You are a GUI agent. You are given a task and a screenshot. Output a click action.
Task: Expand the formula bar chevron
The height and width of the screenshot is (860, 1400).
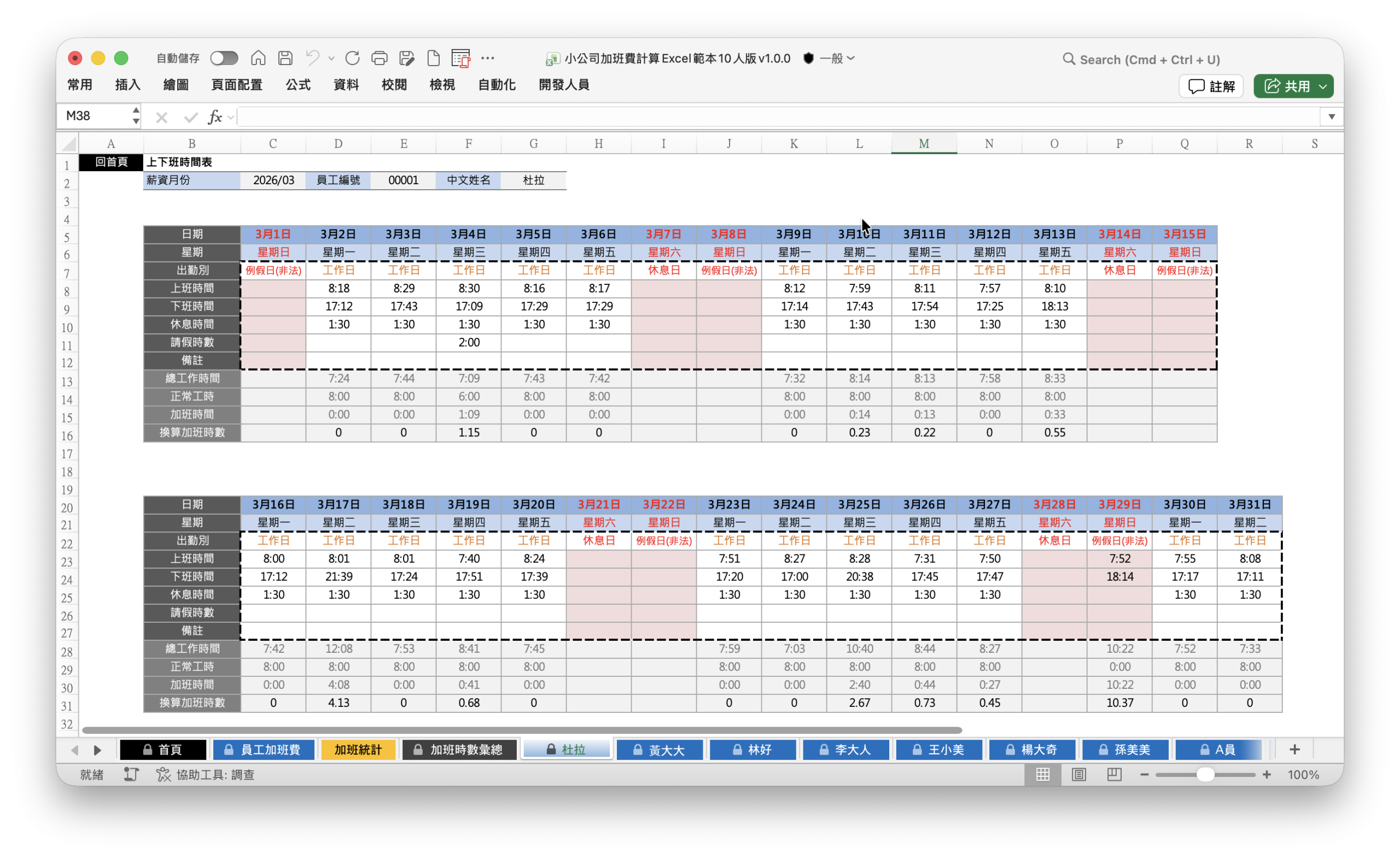[x=1331, y=117]
